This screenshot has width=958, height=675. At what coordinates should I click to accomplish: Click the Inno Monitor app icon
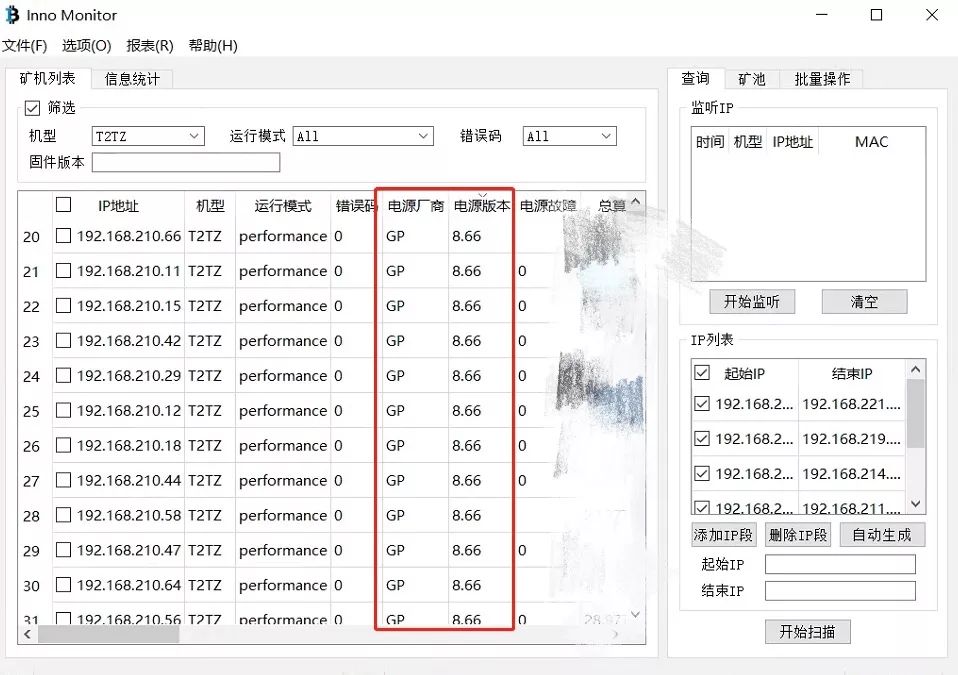click(x=13, y=15)
